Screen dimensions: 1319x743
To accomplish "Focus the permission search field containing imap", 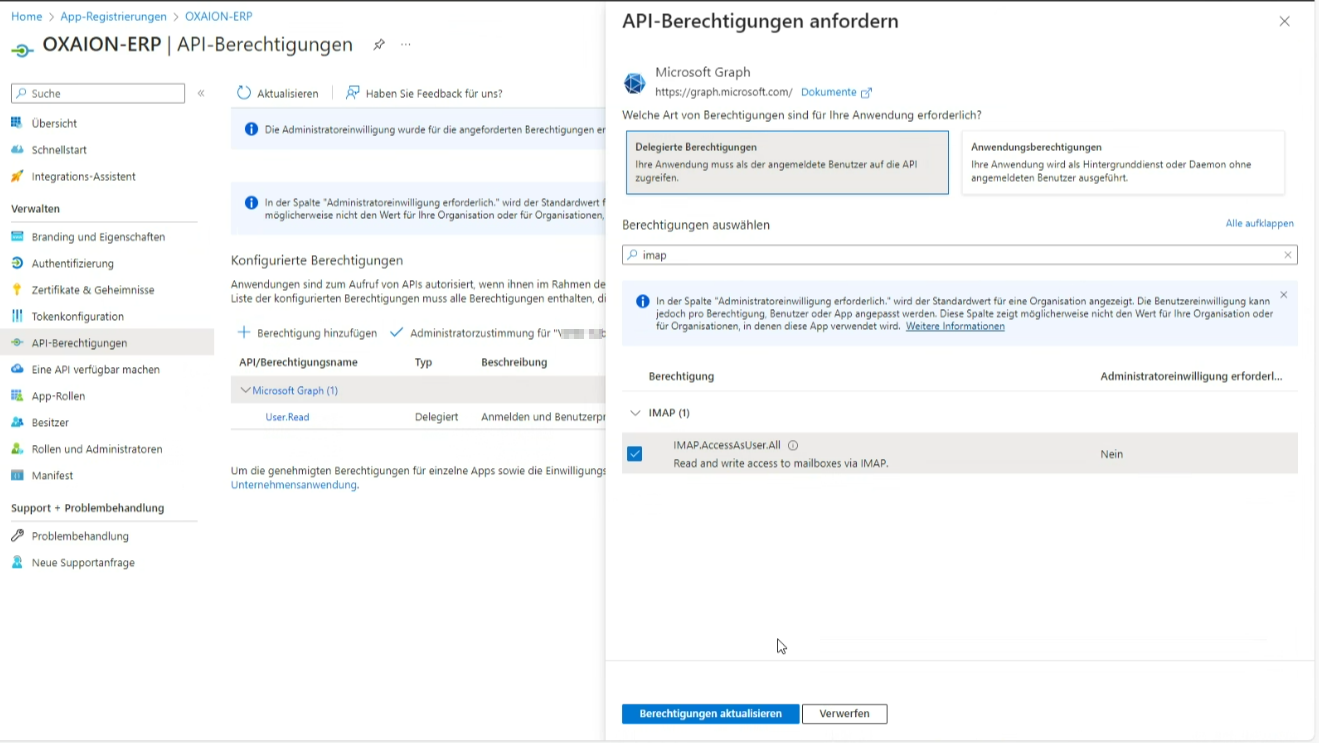I will 960,255.
